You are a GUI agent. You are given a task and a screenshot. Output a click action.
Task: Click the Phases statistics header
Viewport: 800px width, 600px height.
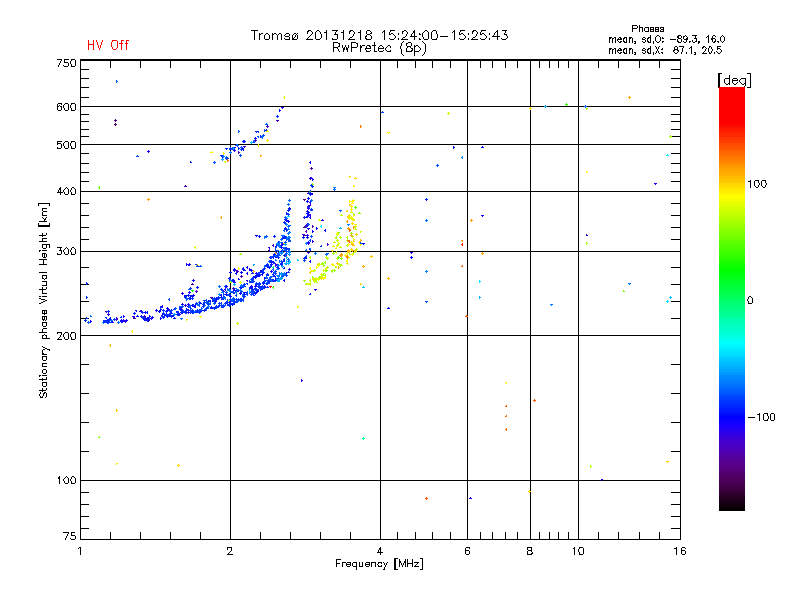(x=647, y=29)
